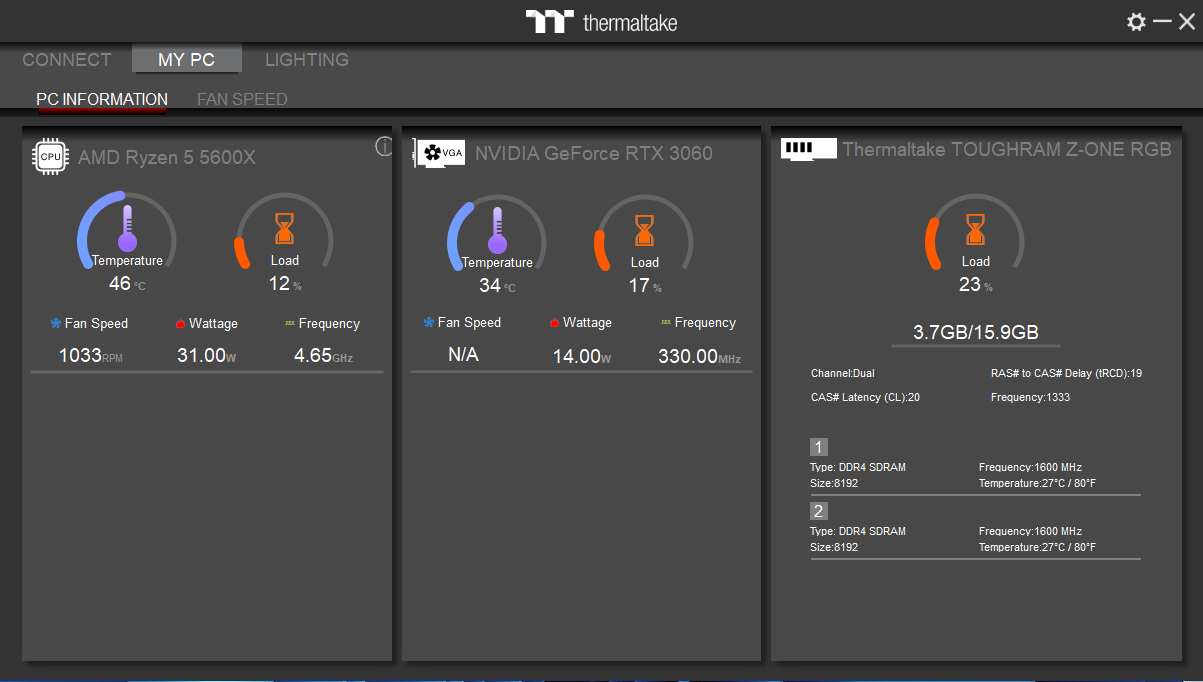The height and width of the screenshot is (682, 1203).
Task: Click the CPU load hourglass gauge
Action: tap(285, 229)
